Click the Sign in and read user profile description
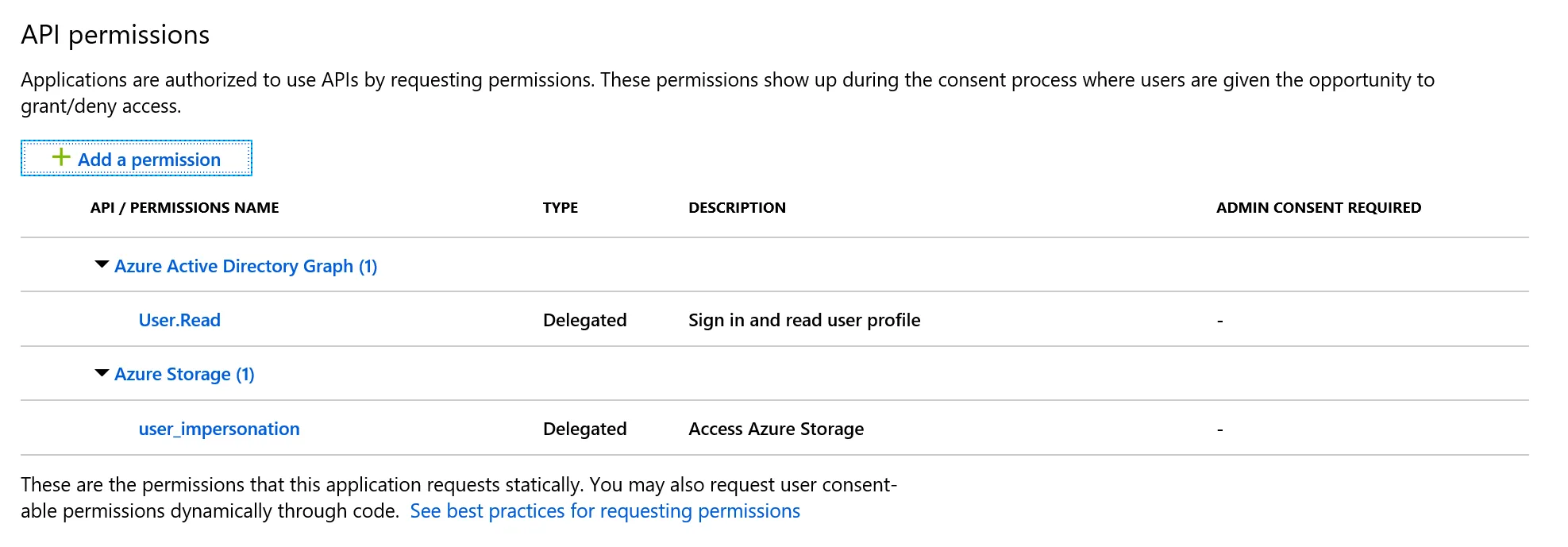This screenshot has width=1568, height=547. pos(804,320)
